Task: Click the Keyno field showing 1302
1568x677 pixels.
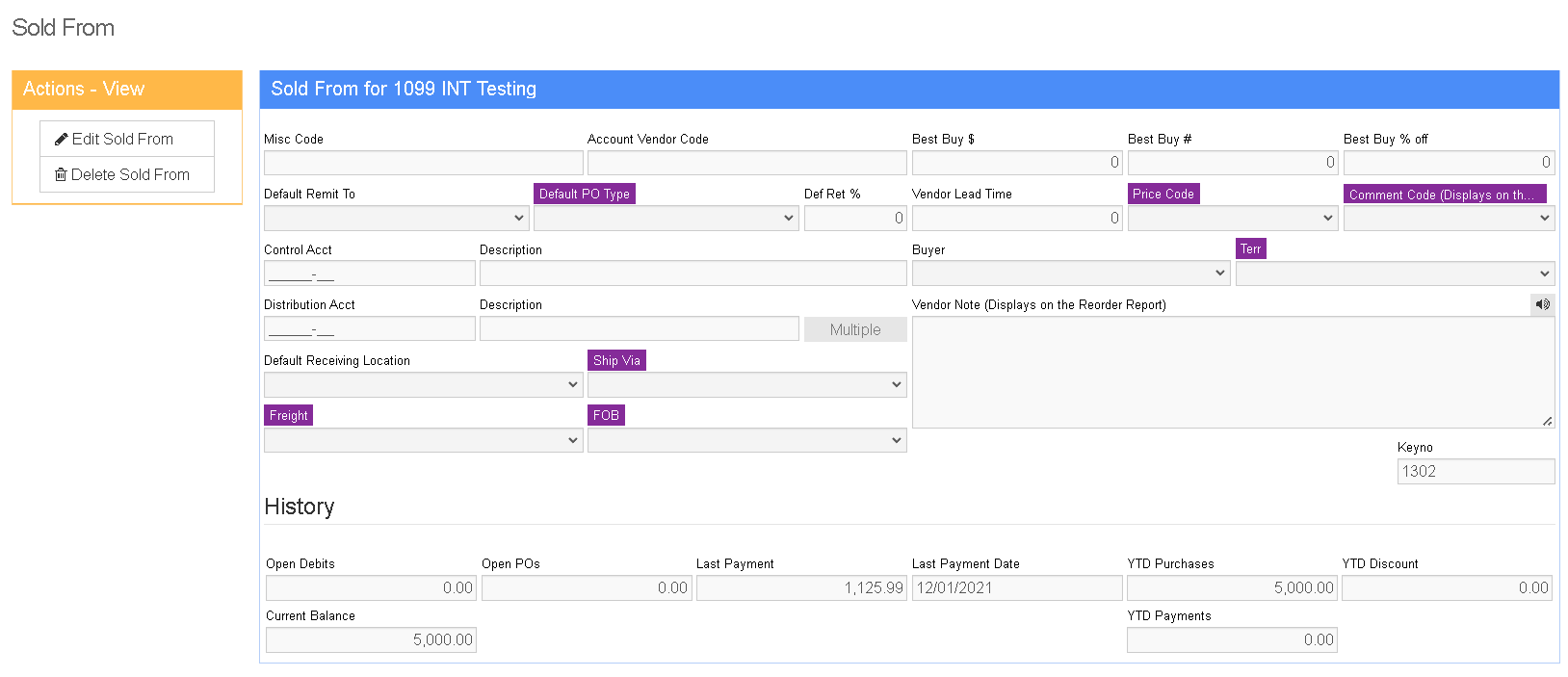Action: (x=1476, y=471)
